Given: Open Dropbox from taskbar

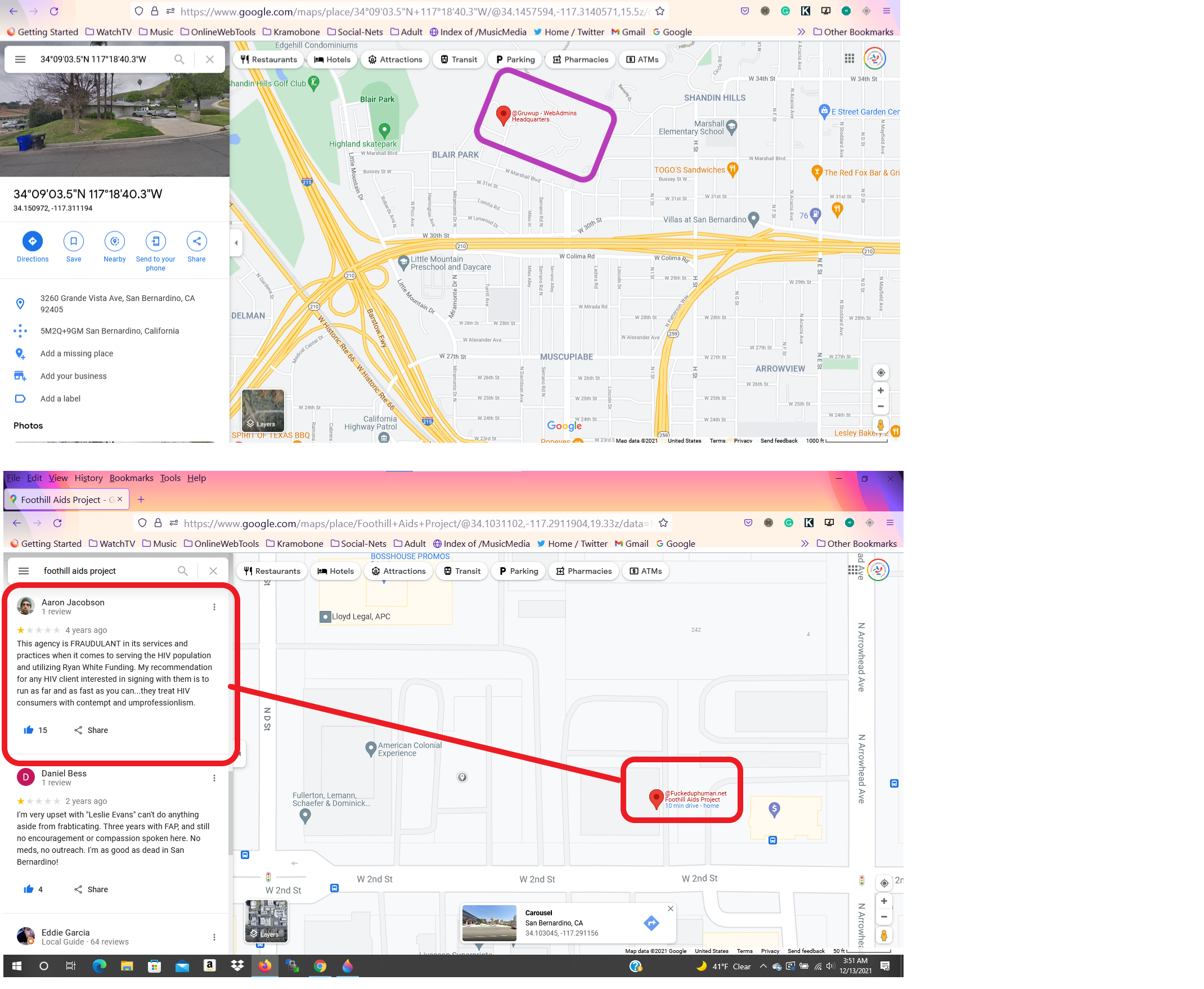Looking at the screenshot, I should (x=237, y=966).
